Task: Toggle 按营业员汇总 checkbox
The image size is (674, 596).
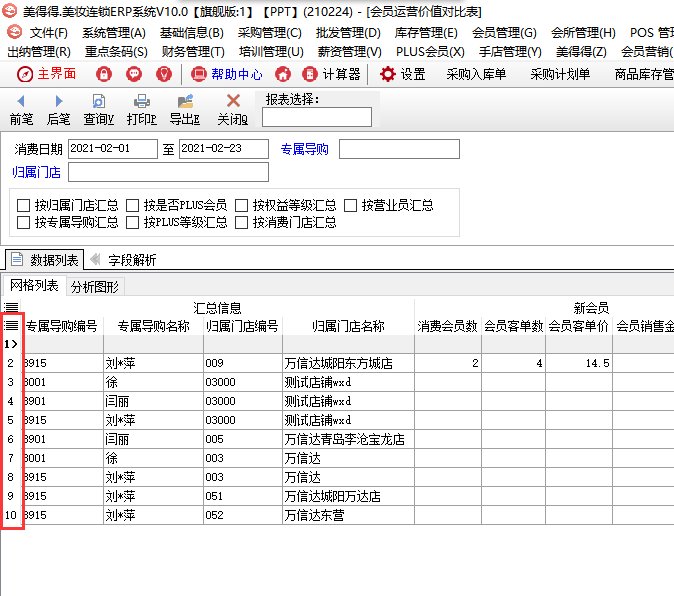Action: (x=350, y=205)
